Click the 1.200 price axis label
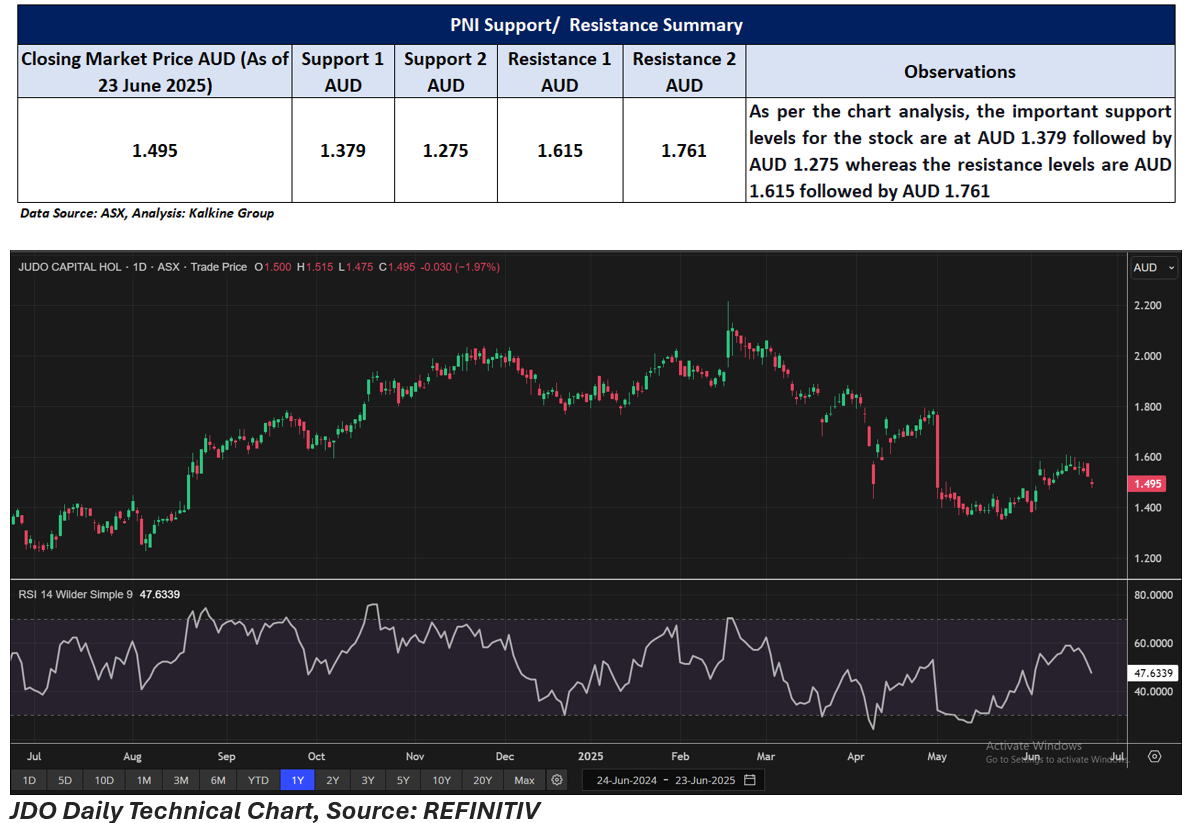The height and width of the screenshot is (823, 1184). tap(1148, 559)
